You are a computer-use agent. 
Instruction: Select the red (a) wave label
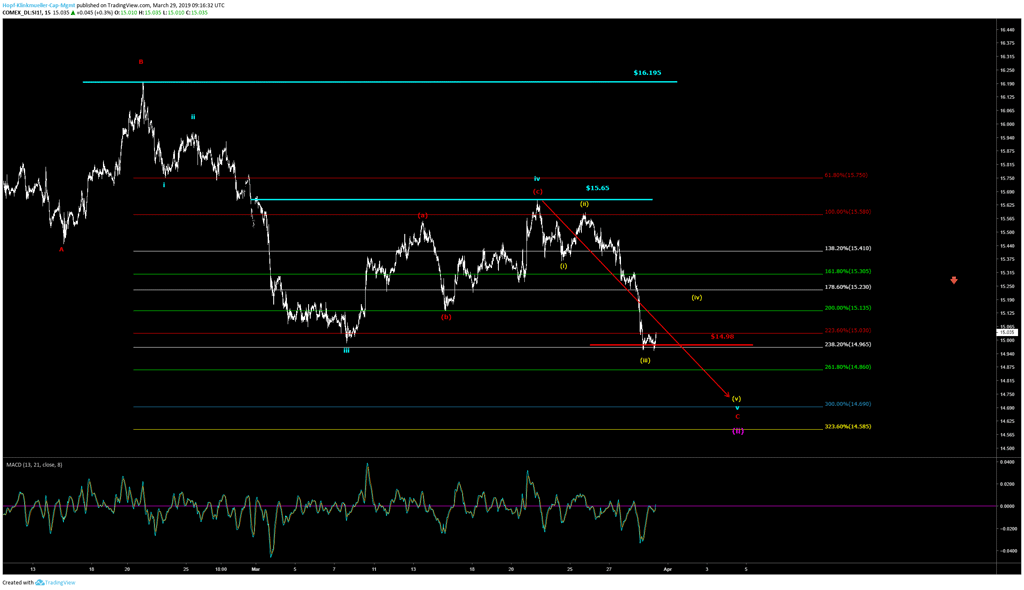tap(423, 215)
